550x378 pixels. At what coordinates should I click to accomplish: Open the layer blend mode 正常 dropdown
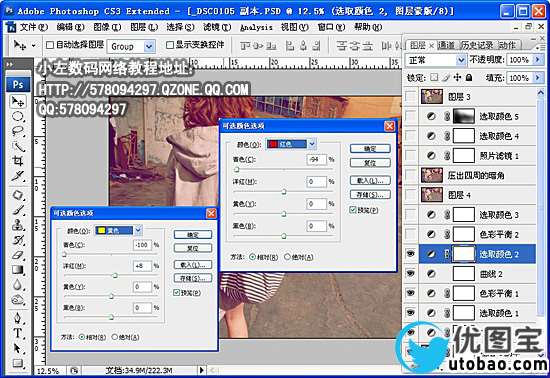(x=435, y=60)
